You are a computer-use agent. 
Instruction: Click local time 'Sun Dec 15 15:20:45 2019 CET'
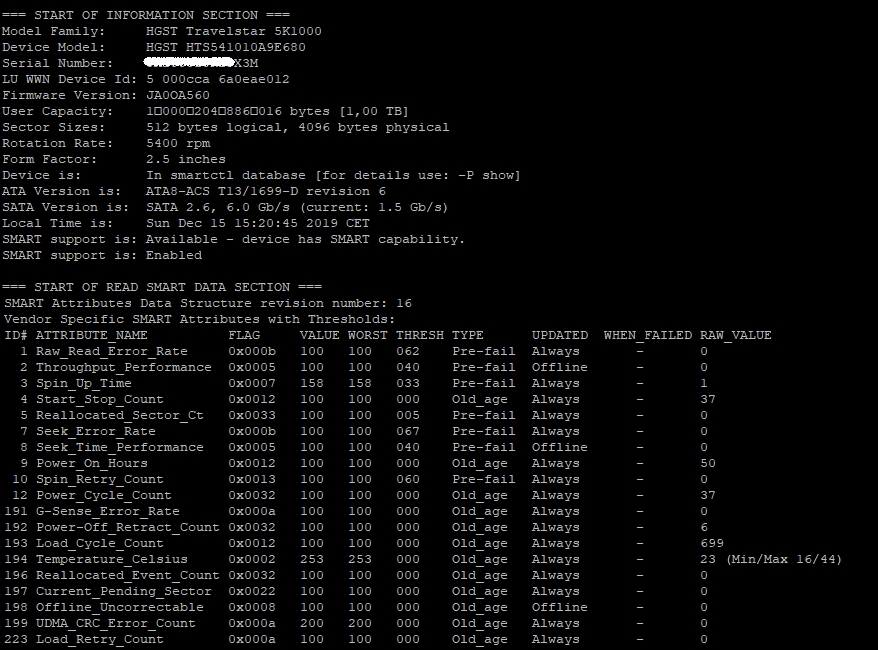(258, 223)
